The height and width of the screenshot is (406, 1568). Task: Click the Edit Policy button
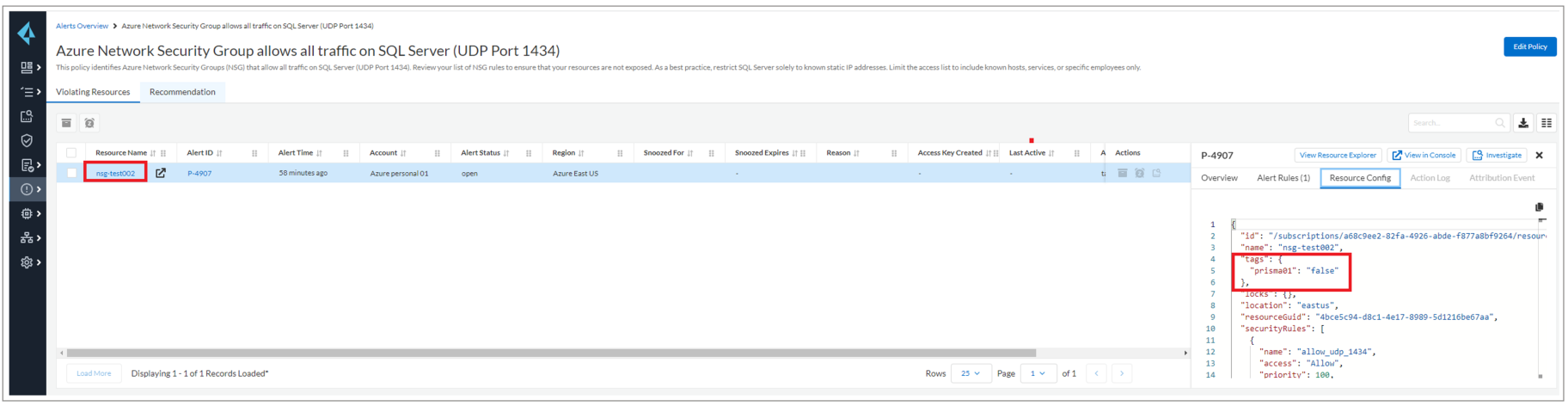tap(1529, 46)
